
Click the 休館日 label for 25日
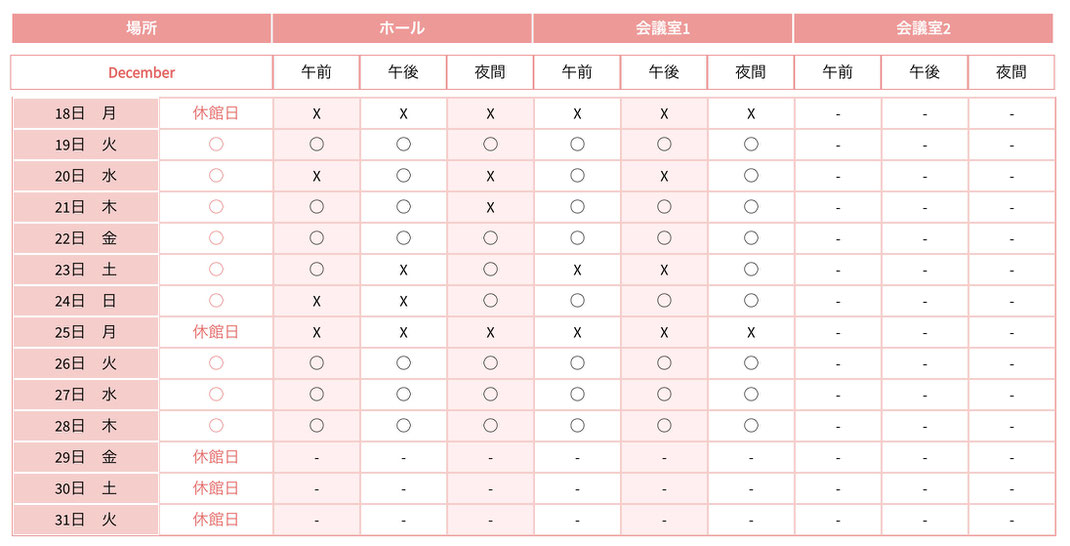(216, 332)
